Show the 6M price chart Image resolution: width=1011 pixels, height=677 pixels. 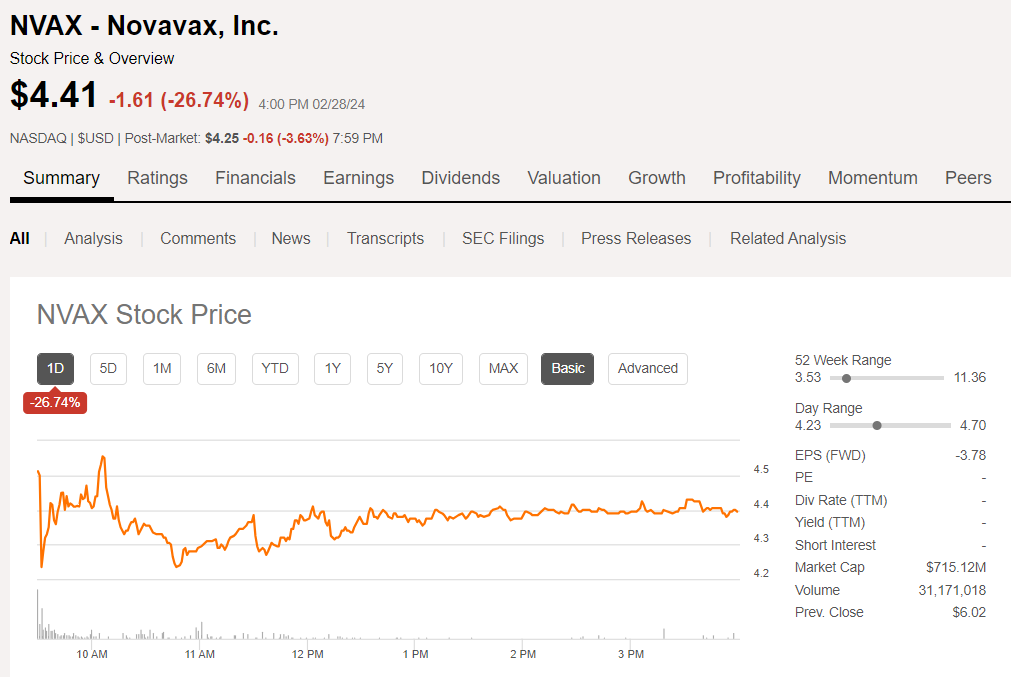216,368
